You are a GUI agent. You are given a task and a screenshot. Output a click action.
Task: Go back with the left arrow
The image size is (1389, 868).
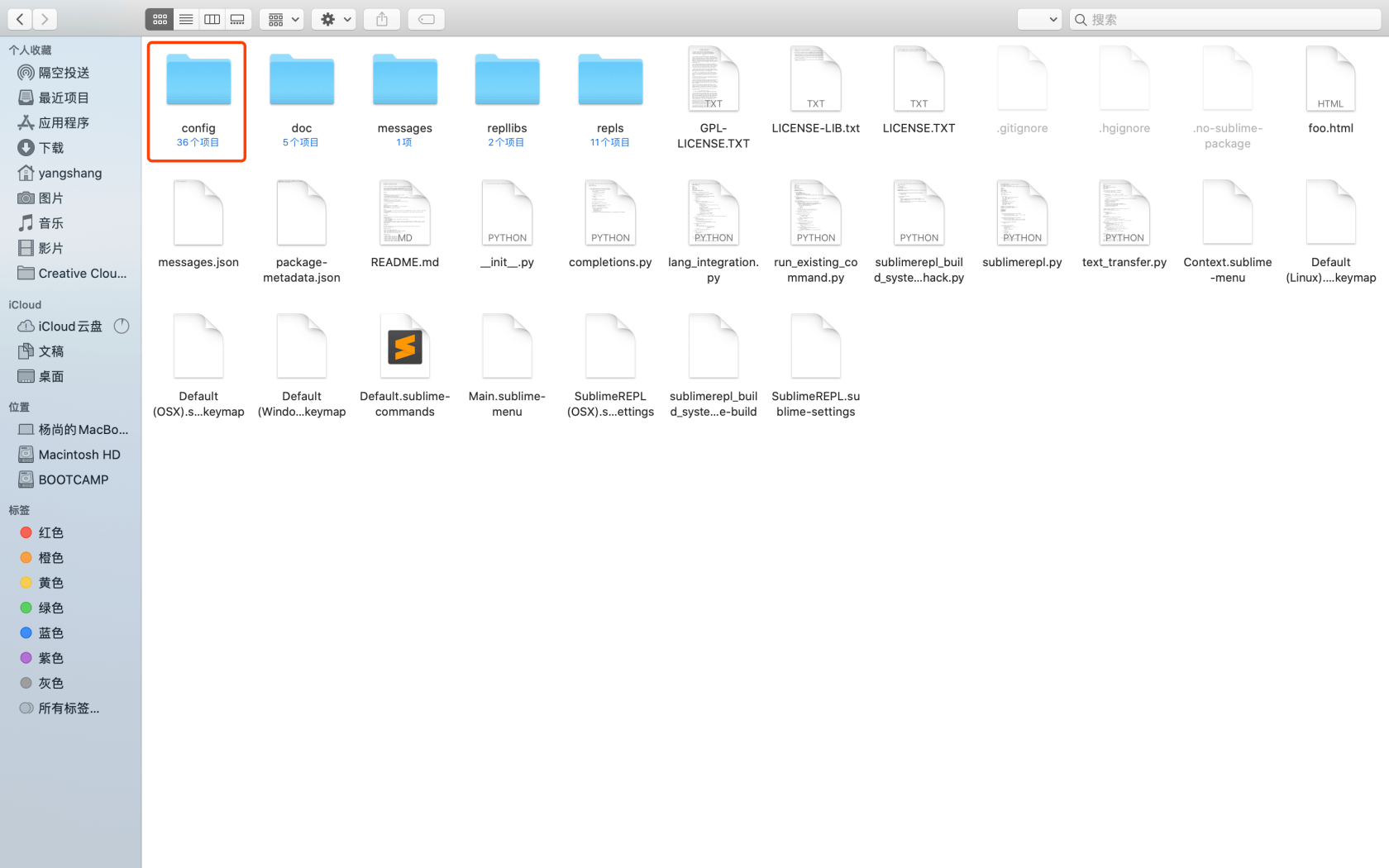(20, 19)
